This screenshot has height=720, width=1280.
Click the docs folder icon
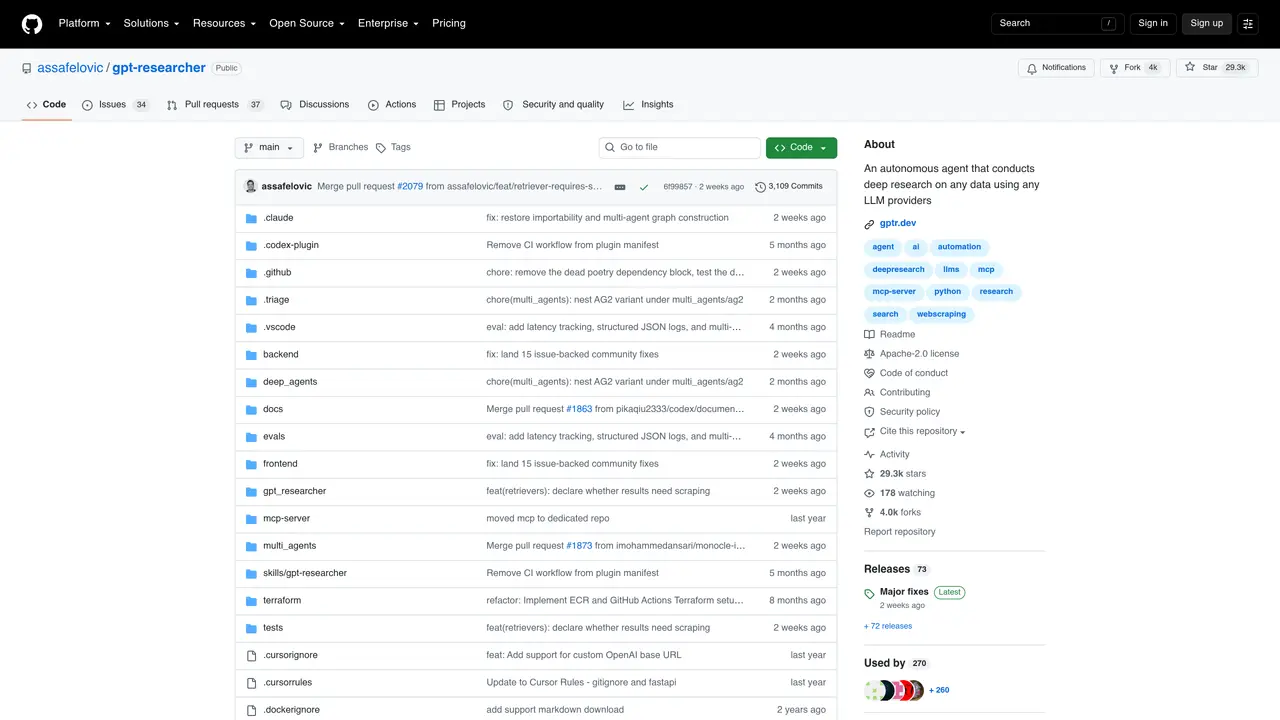pyautogui.click(x=252, y=410)
